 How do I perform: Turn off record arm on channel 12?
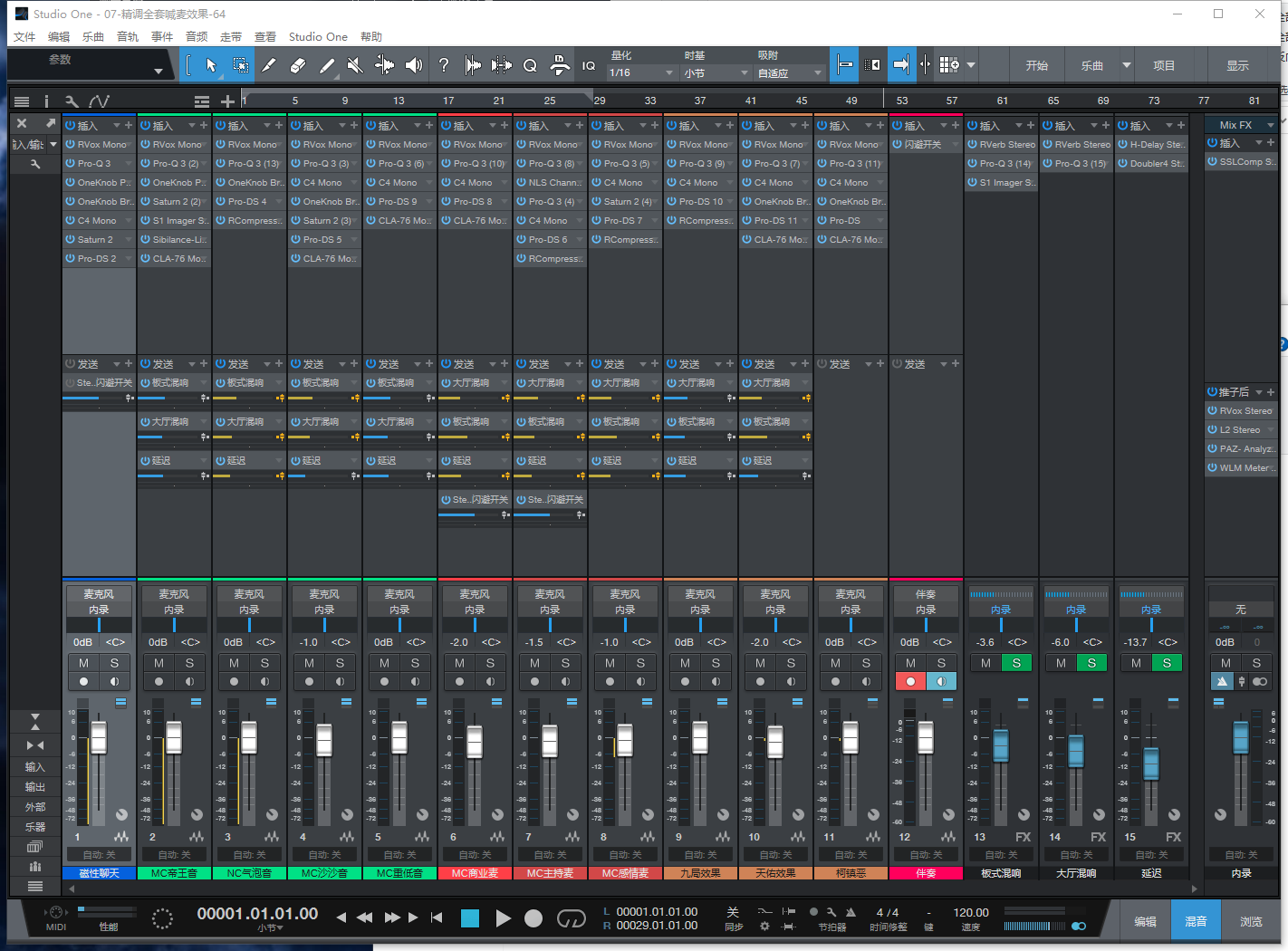pyautogui.click(x=910, y=681)
